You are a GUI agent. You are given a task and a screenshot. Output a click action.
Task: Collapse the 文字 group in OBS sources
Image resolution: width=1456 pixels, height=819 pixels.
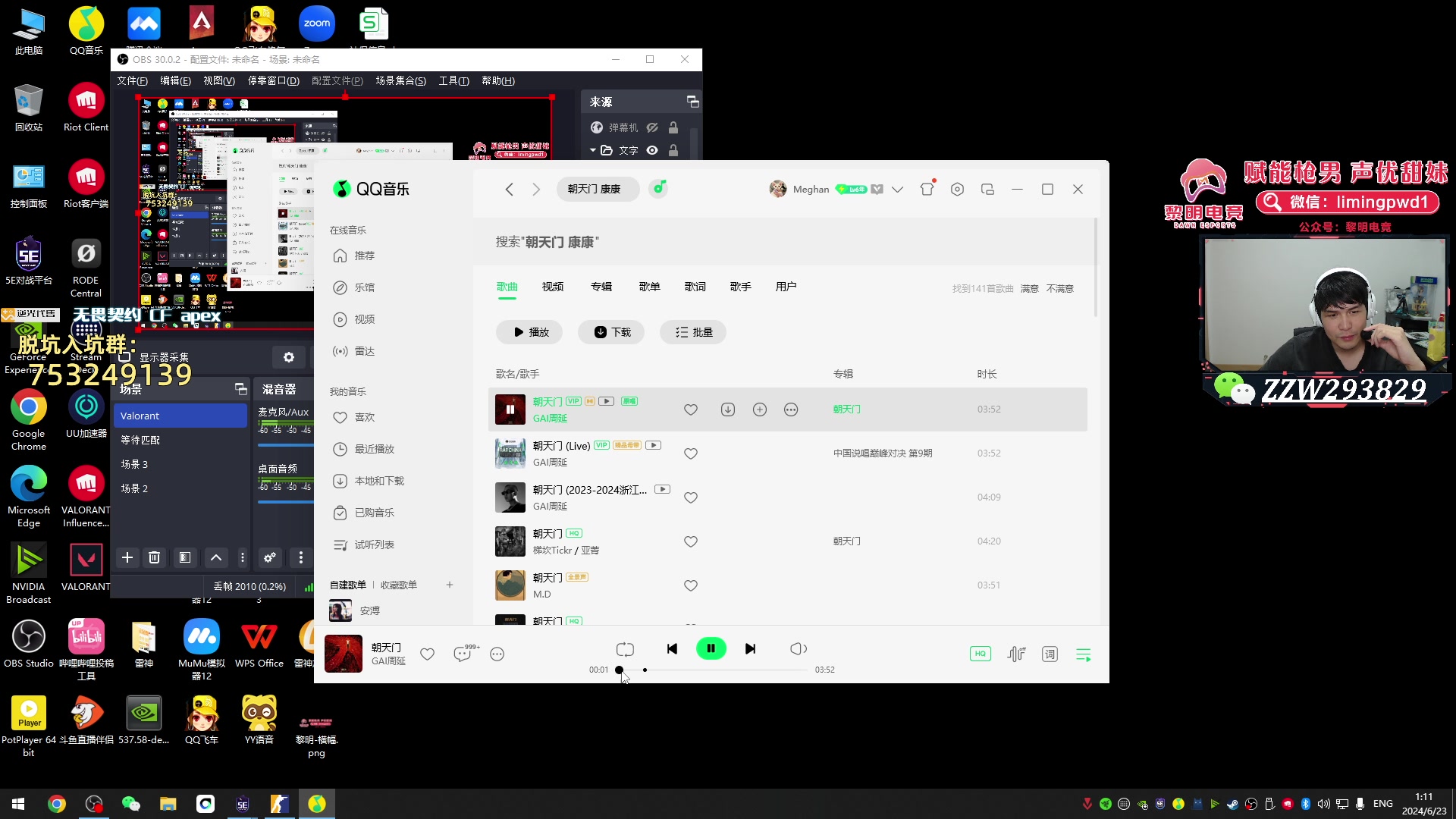[x=593, y=150]
